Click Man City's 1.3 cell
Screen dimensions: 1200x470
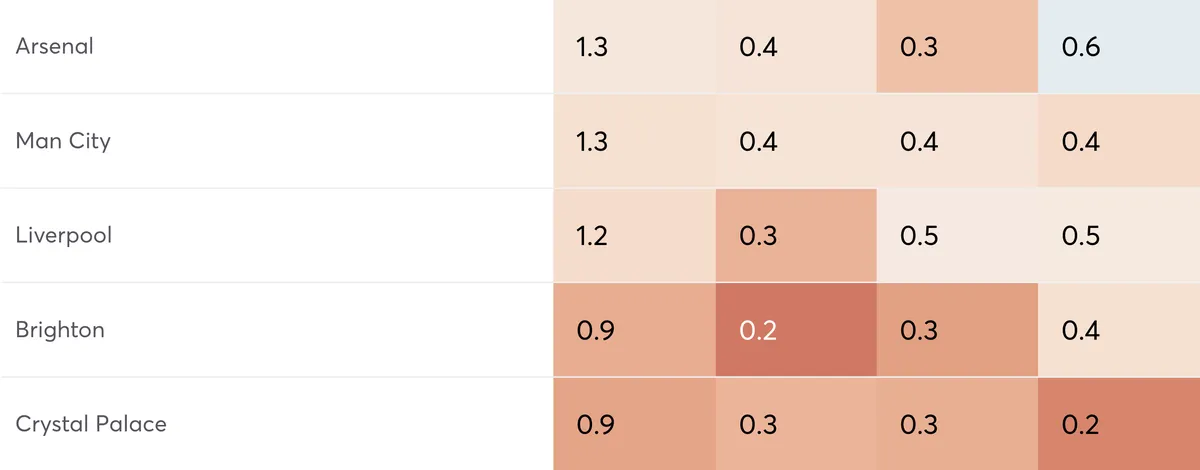point(634,141)
